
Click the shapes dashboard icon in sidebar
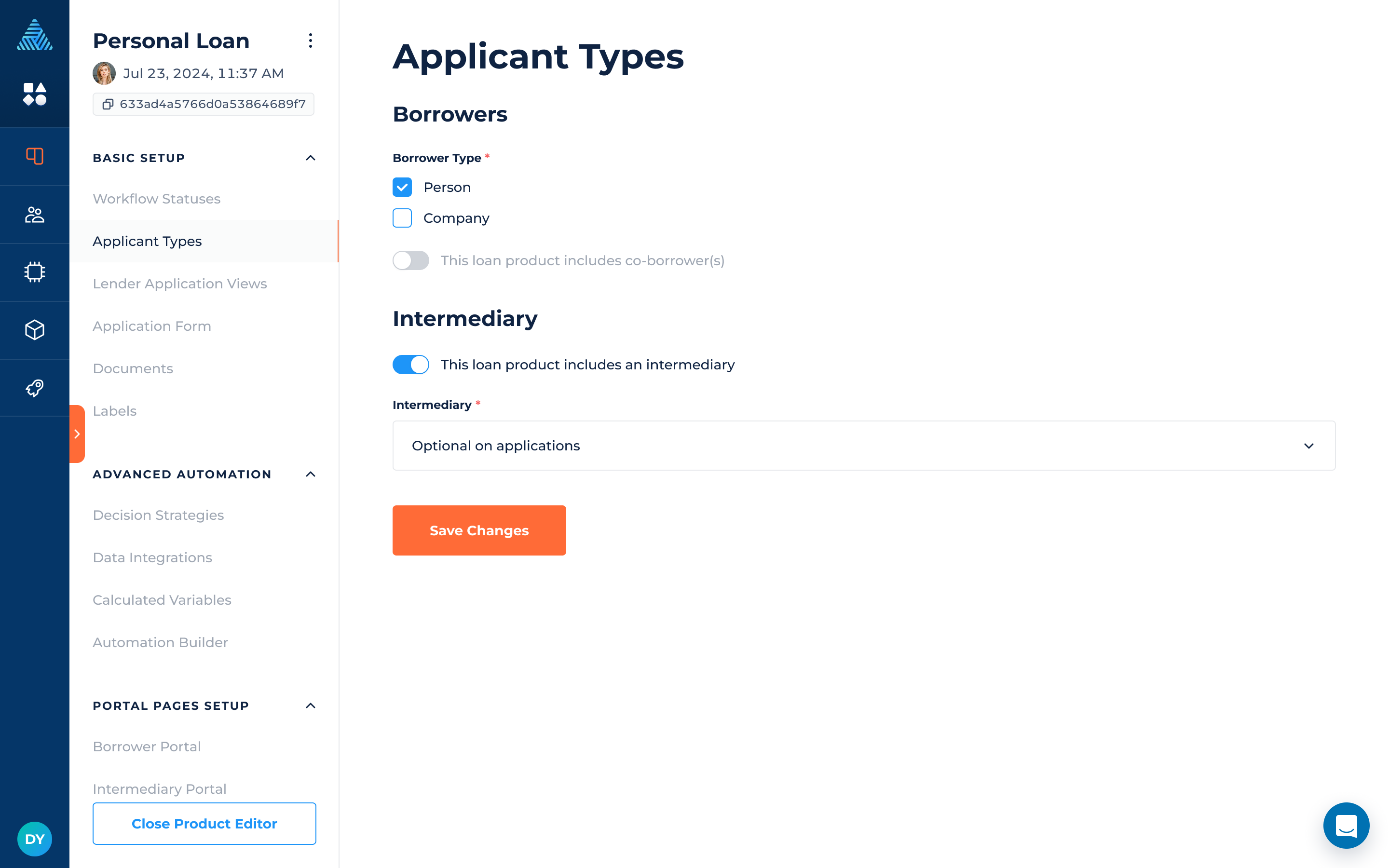(34, 94)
